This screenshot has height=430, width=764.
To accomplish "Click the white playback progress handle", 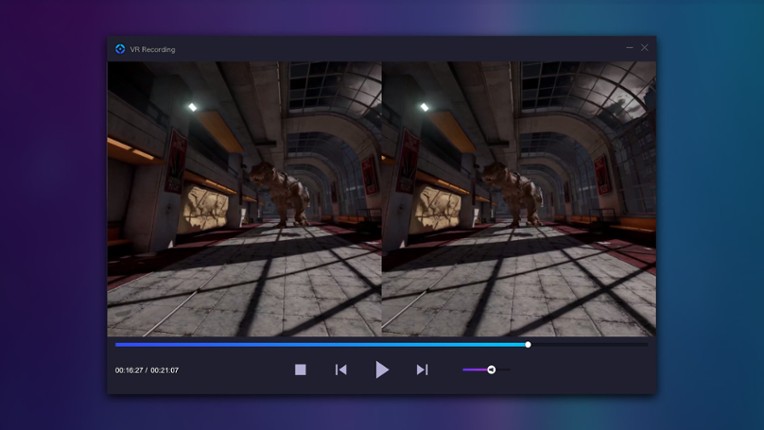I will (x=528, y=345).
